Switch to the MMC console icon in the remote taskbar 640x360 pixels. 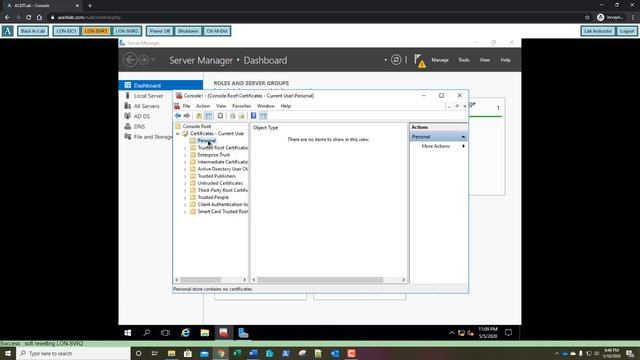[224, 333]
